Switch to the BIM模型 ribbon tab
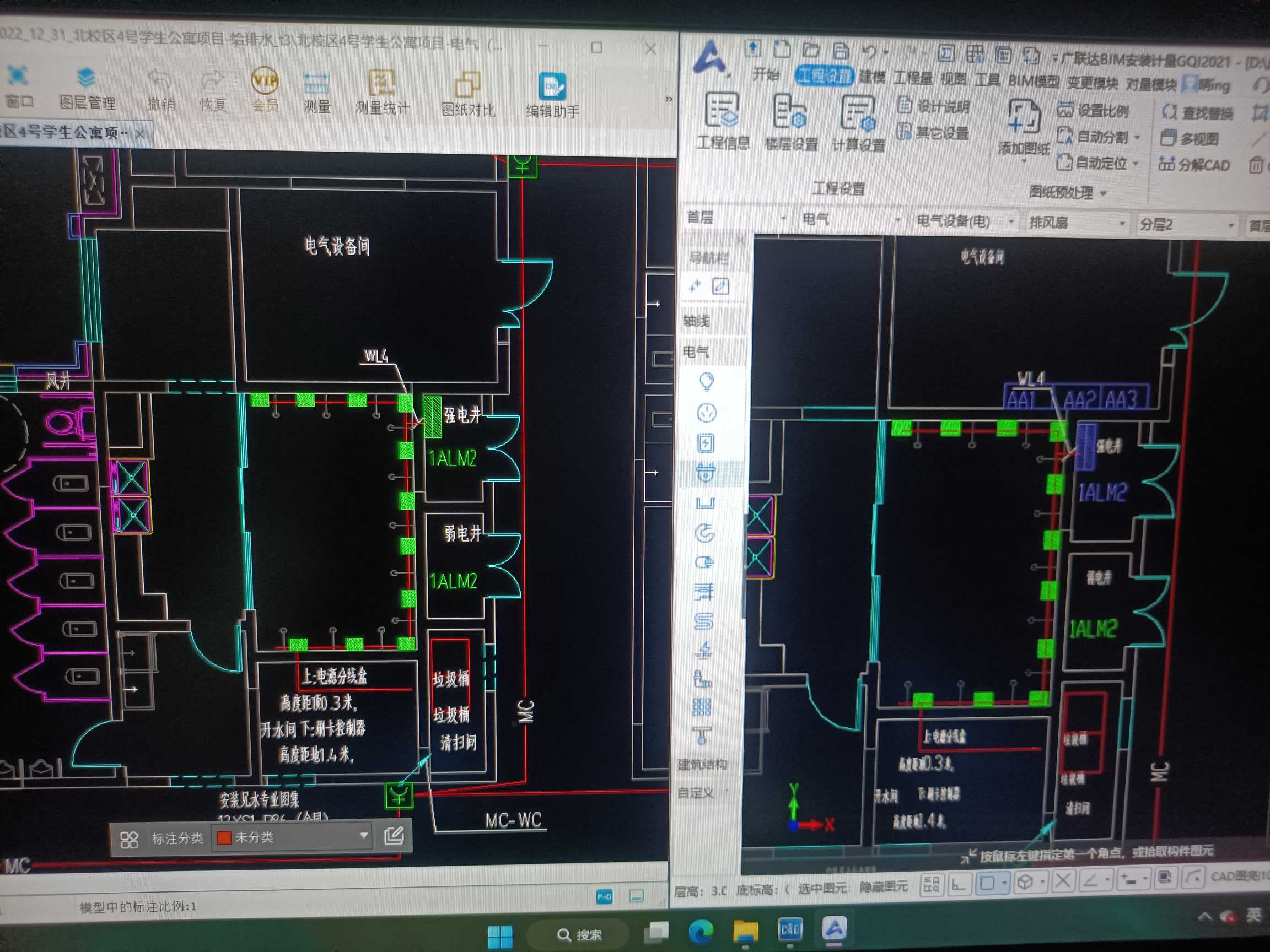The height and width of the screenshot is (952, 1270). pos(1034,81)
